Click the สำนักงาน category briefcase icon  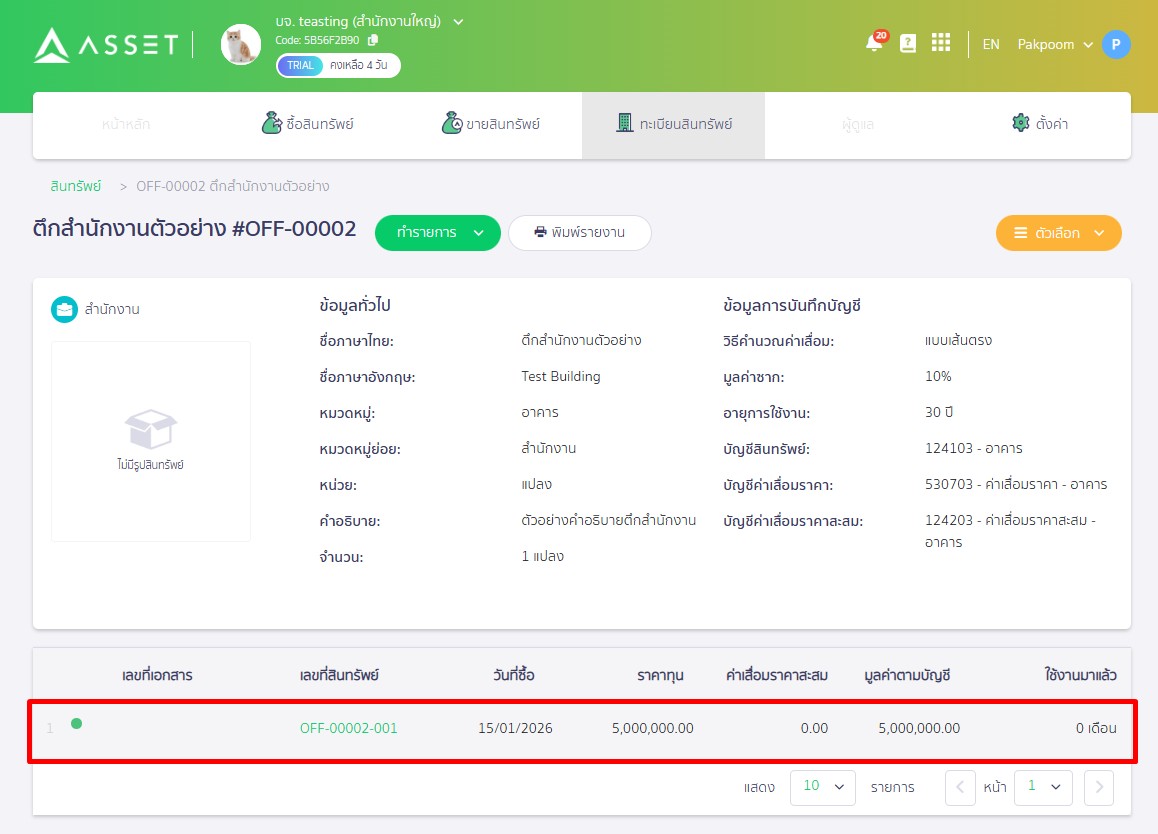(64, 309)
